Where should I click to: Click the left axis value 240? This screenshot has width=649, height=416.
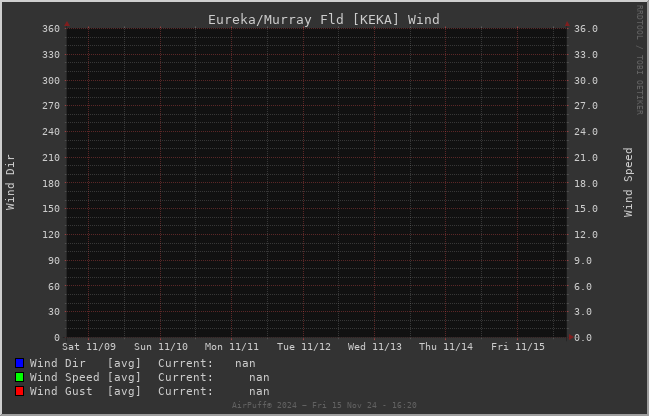(51, 132)
